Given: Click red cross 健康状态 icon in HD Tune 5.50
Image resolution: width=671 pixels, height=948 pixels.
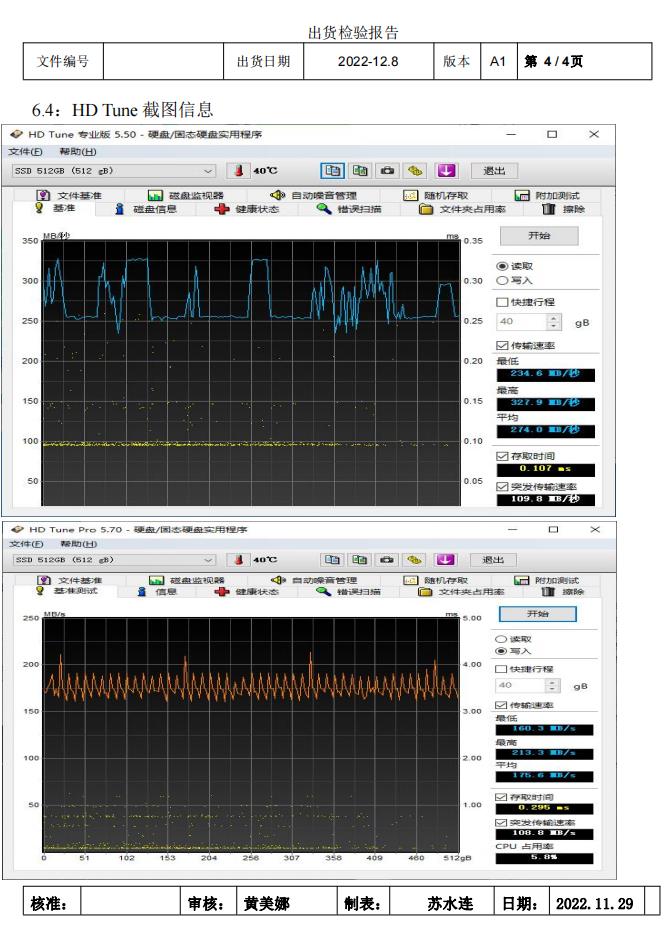Looking at the screenshot, I should click(x=222, y=209).
